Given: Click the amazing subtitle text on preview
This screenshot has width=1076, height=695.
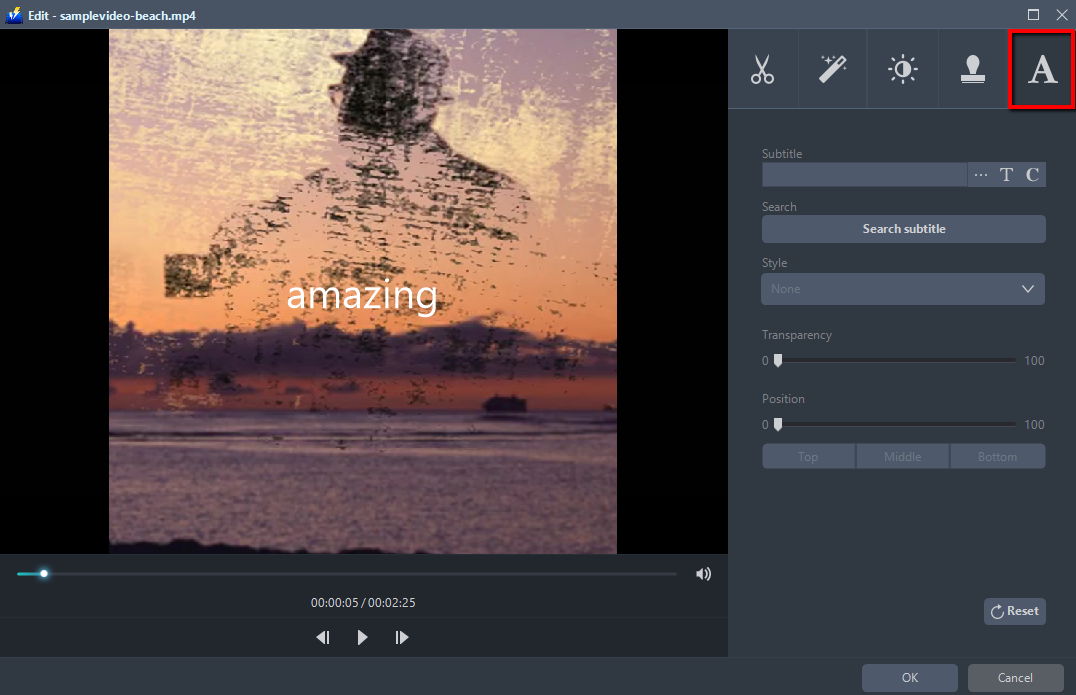Looking at the screenshot, I should click(x=362, y=297).
